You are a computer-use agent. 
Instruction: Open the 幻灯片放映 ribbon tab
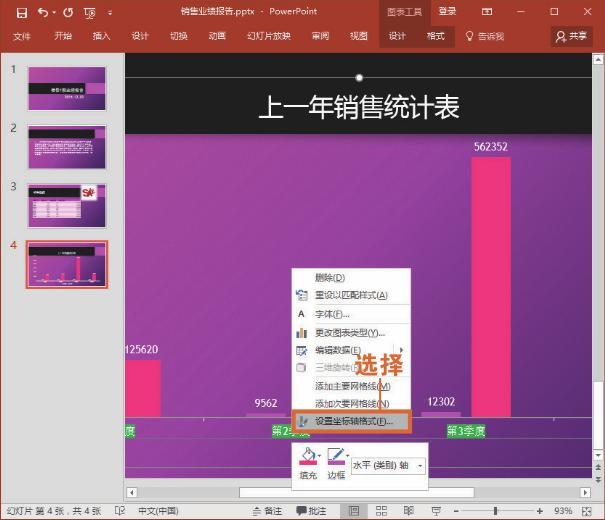click(x=269, y=36)
